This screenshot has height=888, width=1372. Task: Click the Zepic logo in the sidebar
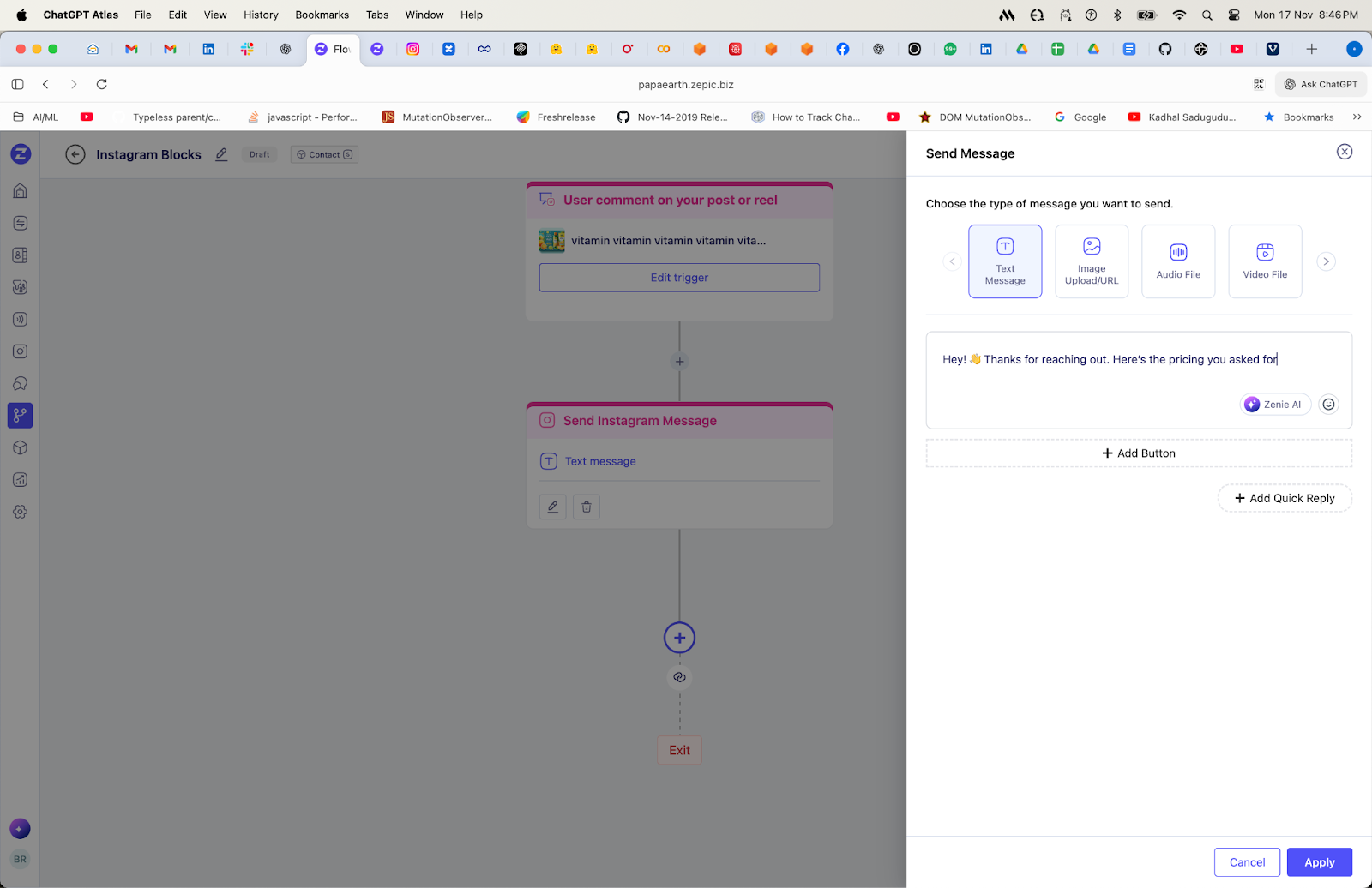(21, 154)
